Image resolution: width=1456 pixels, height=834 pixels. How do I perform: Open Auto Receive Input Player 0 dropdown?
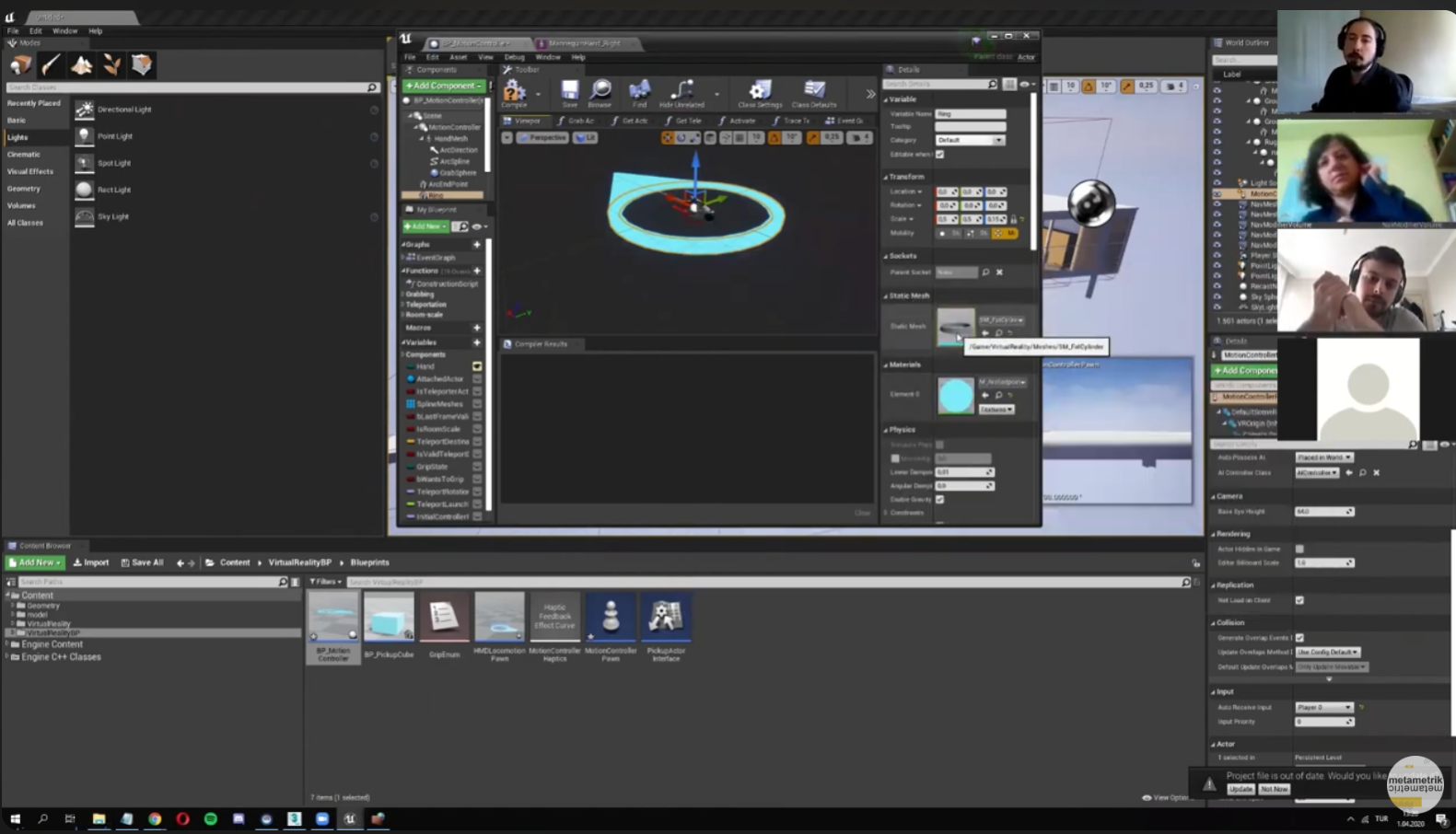tap(1323, 707)
